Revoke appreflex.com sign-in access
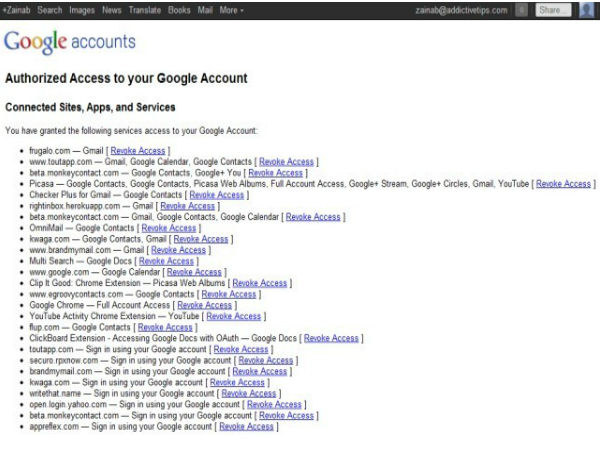The image size is (600, 450). (246, 426)
